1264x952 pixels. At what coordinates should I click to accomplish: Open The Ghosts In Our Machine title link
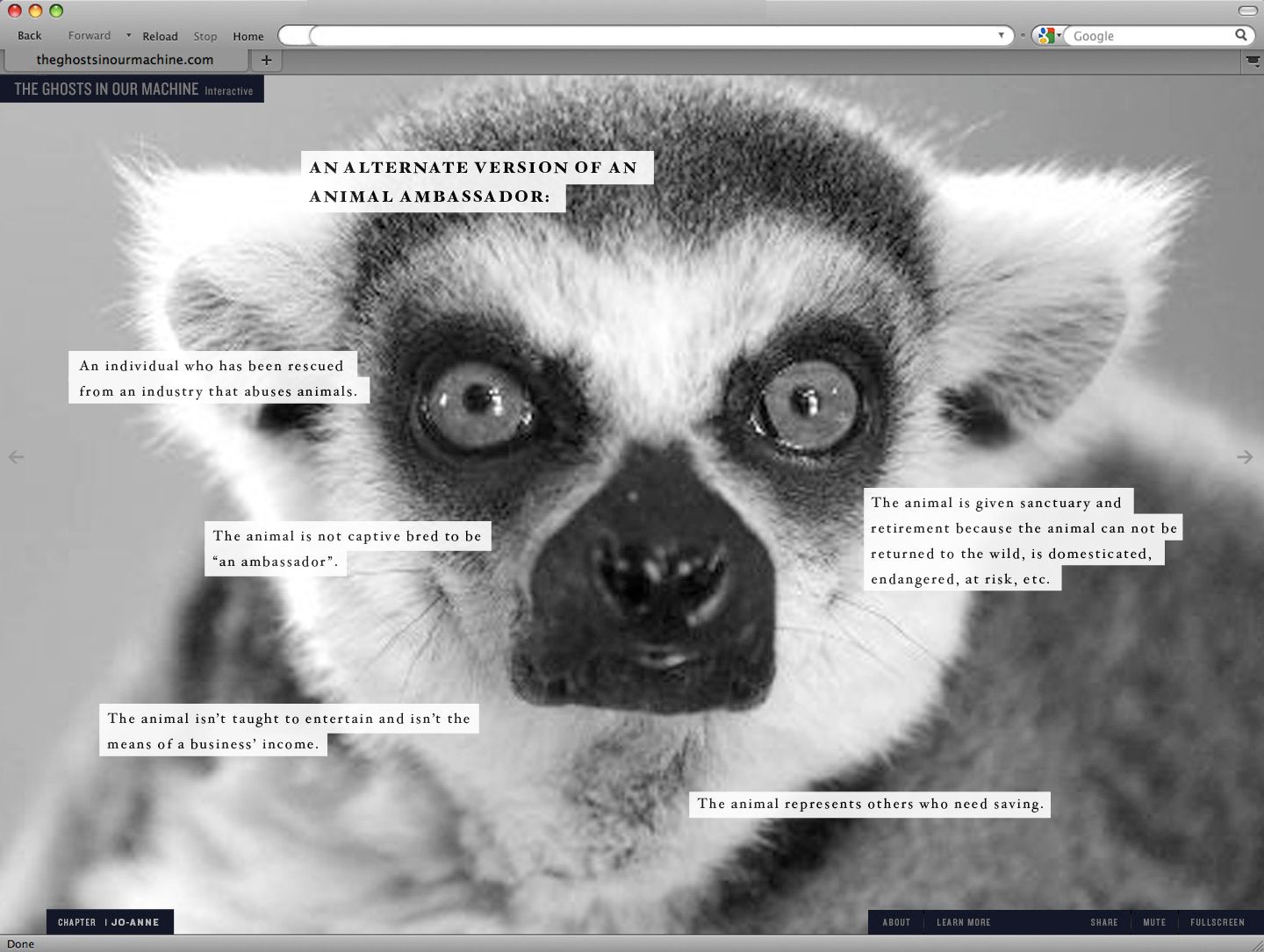tap(132, 89)
